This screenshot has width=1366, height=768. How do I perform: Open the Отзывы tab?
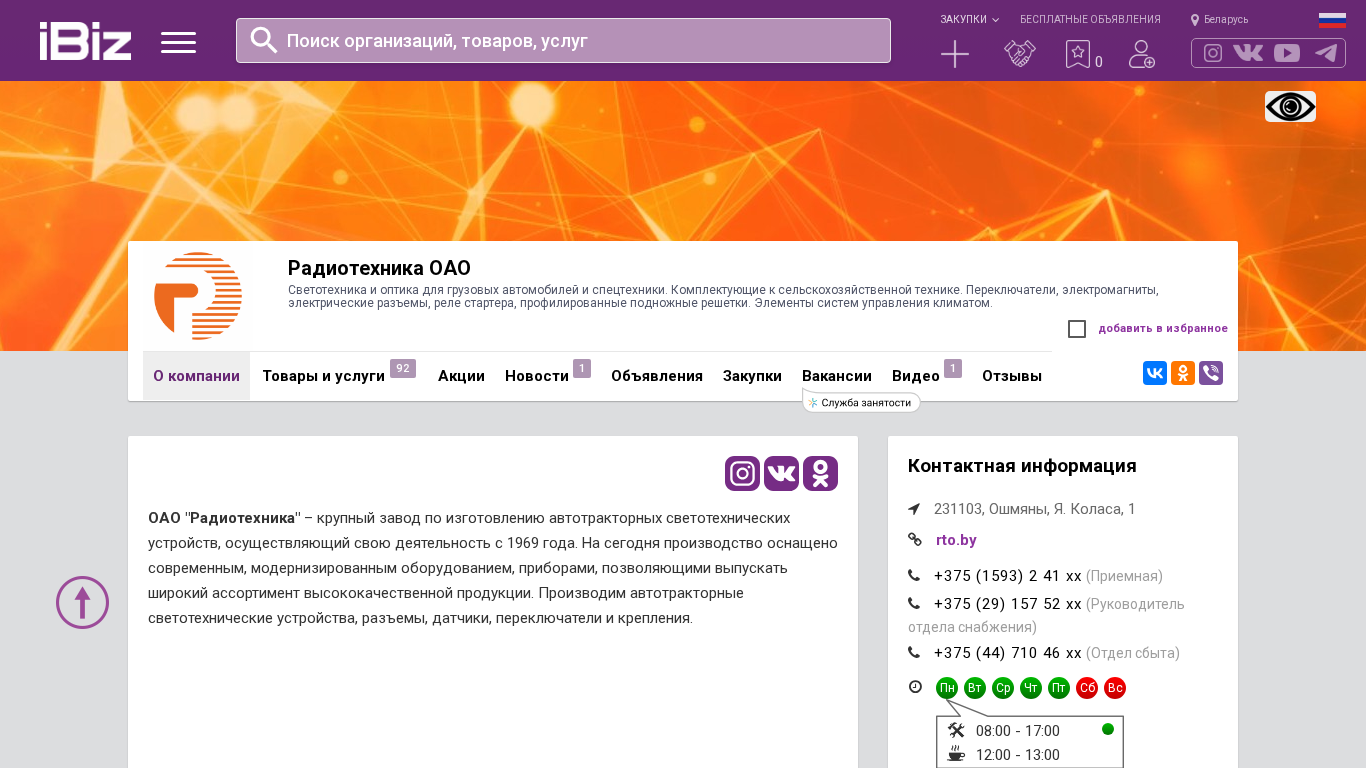1012,376
